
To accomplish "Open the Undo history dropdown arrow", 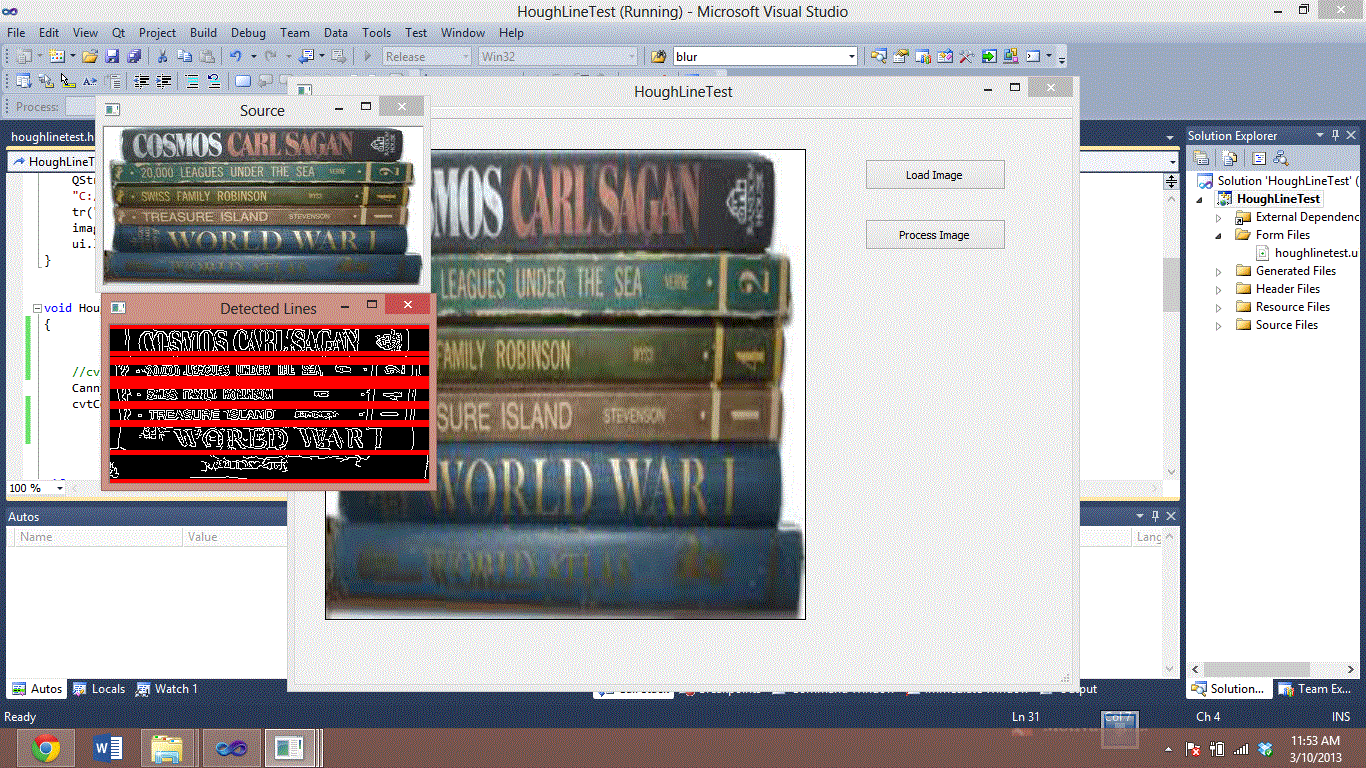I will point(253,57).
